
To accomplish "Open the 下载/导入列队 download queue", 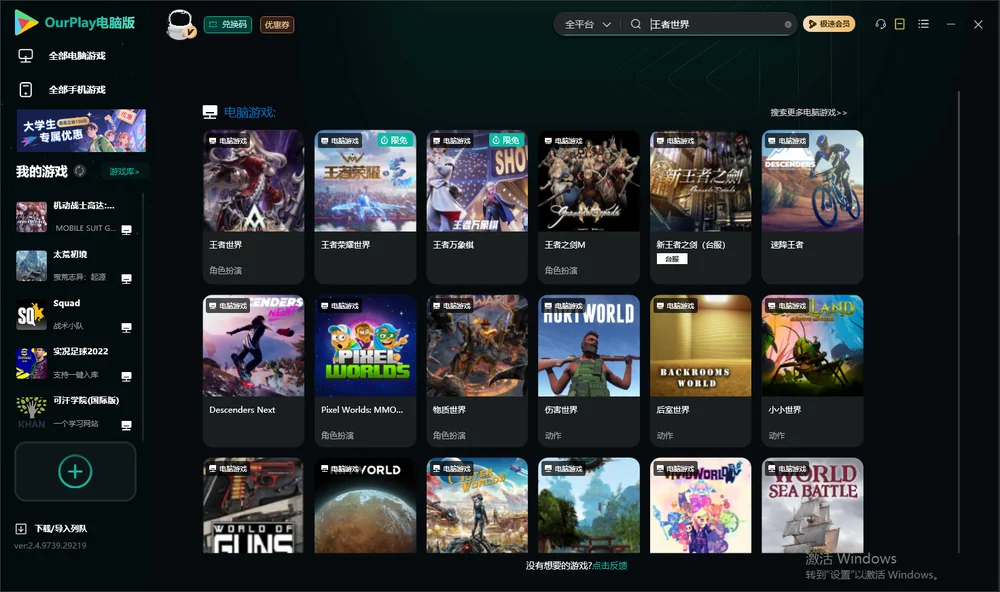I will (52, 528).
